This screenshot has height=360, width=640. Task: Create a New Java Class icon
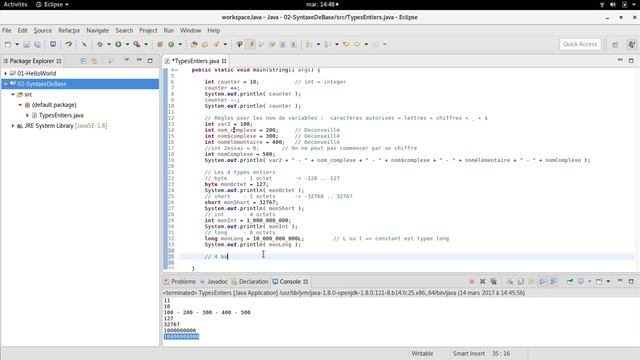171,44
